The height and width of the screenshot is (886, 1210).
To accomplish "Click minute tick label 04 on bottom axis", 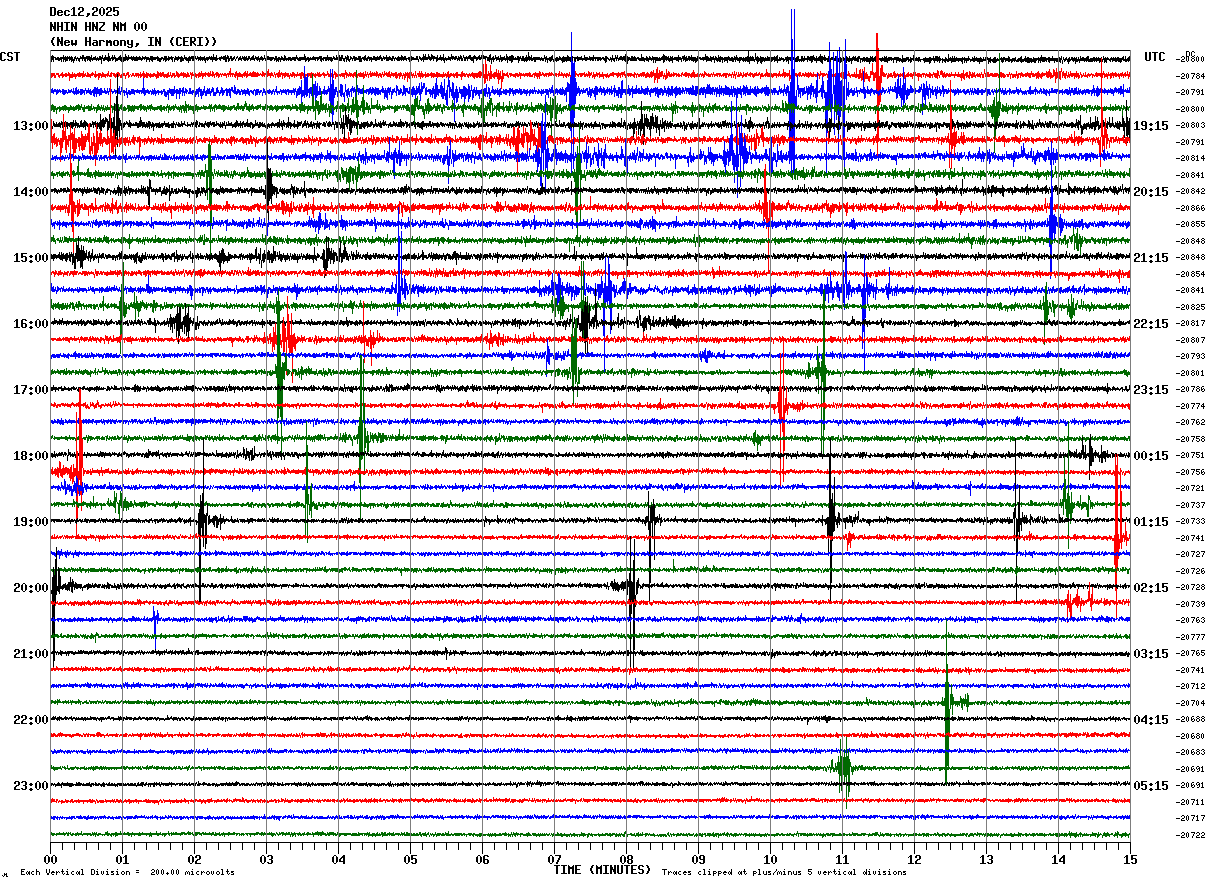I will 338,859.
